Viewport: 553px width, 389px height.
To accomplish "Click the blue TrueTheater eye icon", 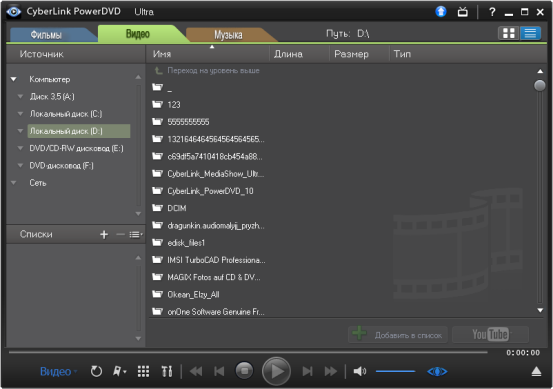I will [437, 371].
